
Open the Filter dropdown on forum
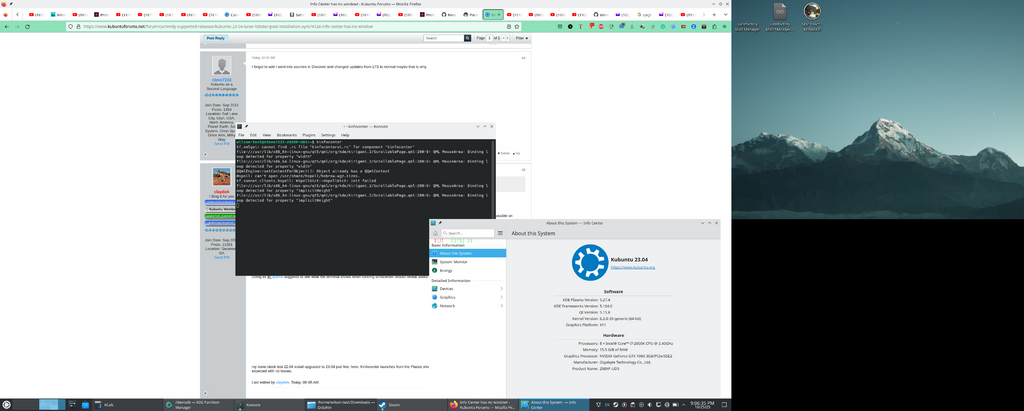[x=521, y=38]
